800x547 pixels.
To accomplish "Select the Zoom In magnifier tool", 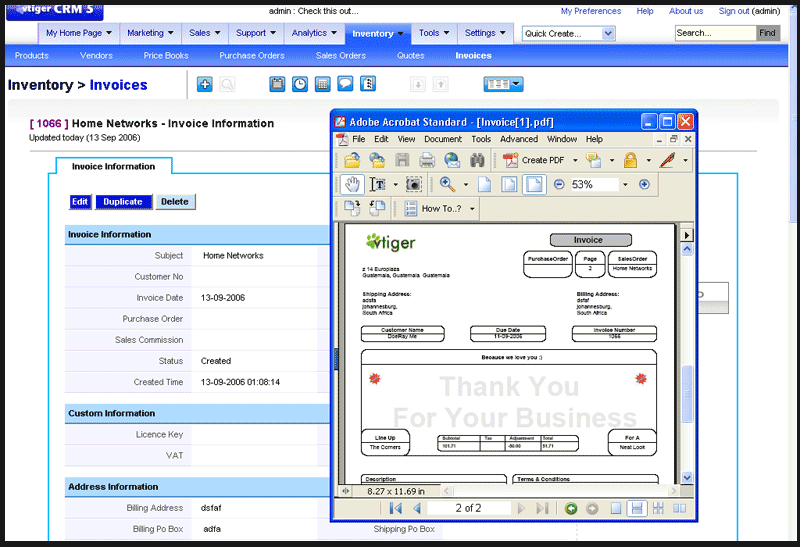I will pos(447,184).
